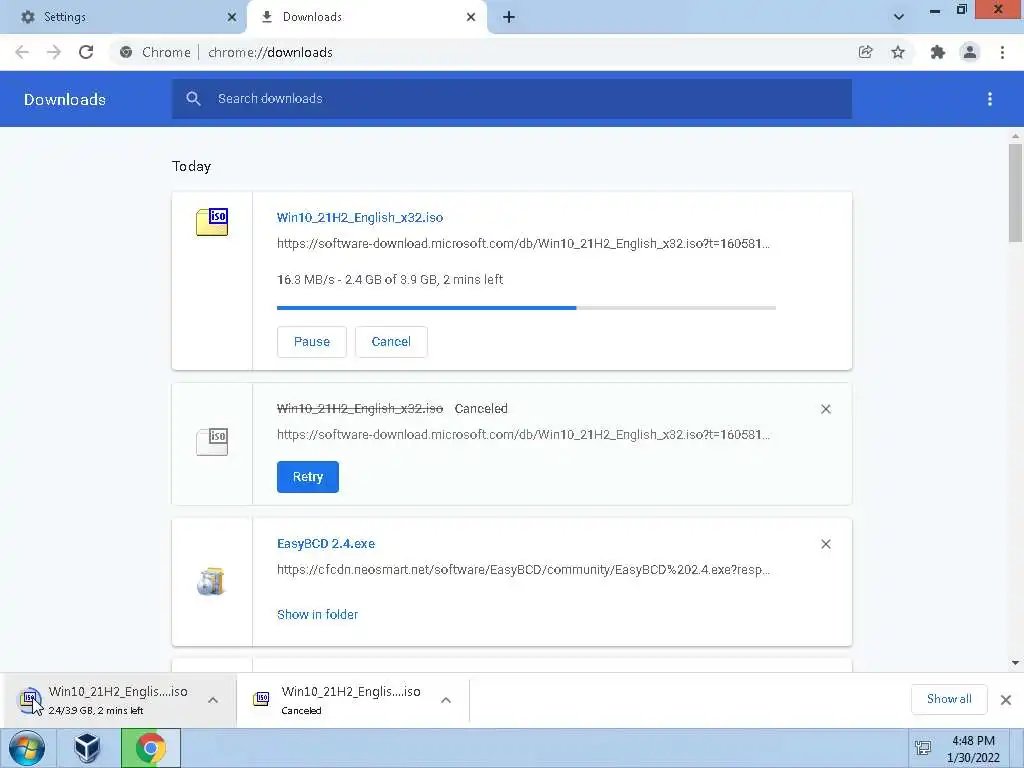This screenshot has height=768, width=1024.
Task: Click the Microsoft URL under the active download
Action: click(523, 244)
